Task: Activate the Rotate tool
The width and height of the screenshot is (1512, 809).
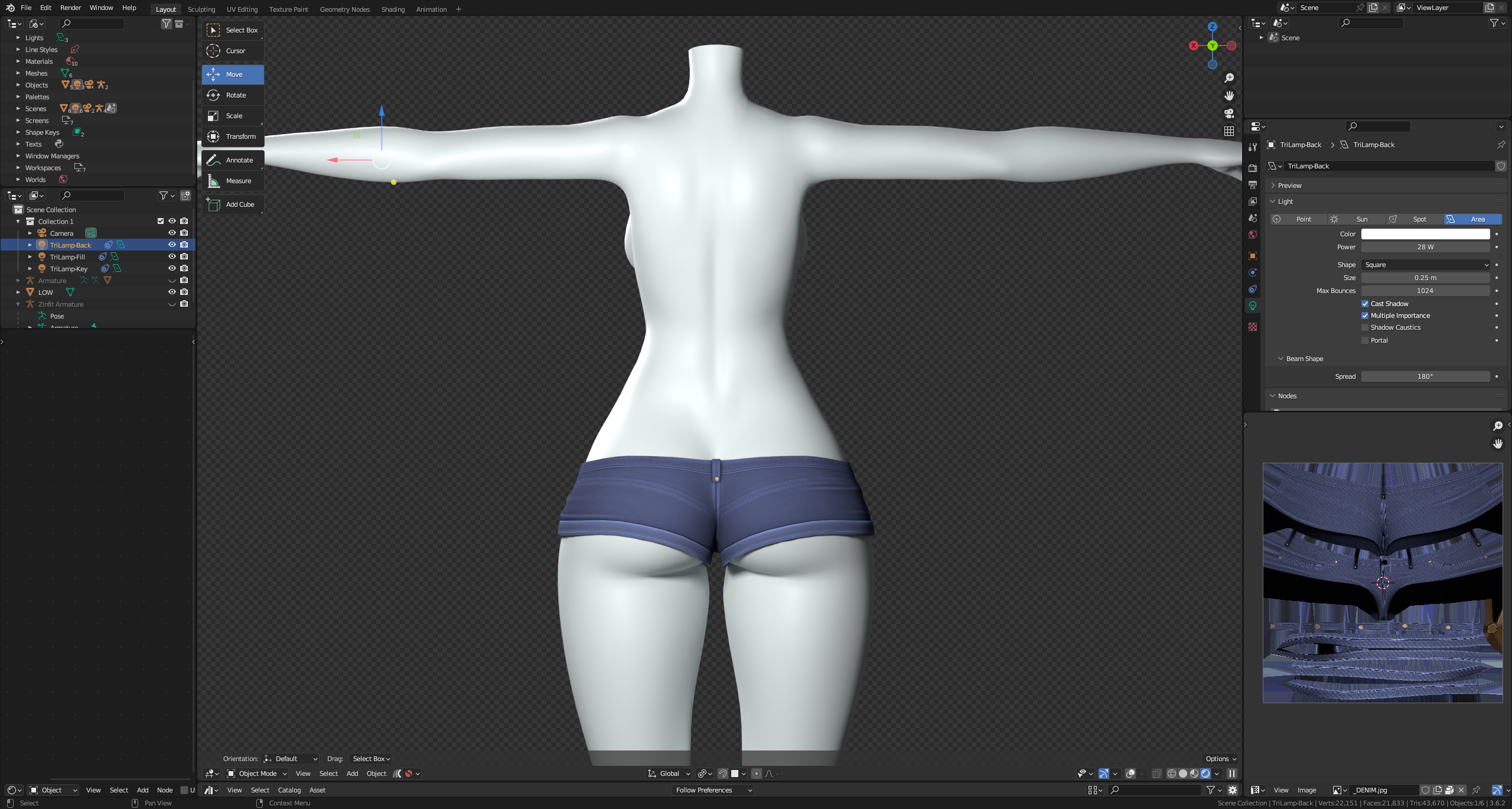Action: pyautogui.click(x=233, y=95)
